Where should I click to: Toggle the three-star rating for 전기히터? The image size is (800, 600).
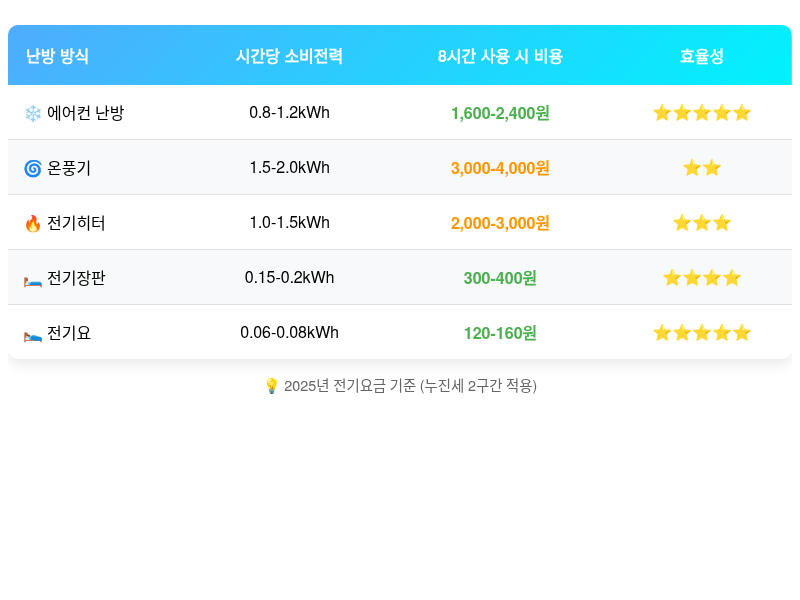[702, 222]
